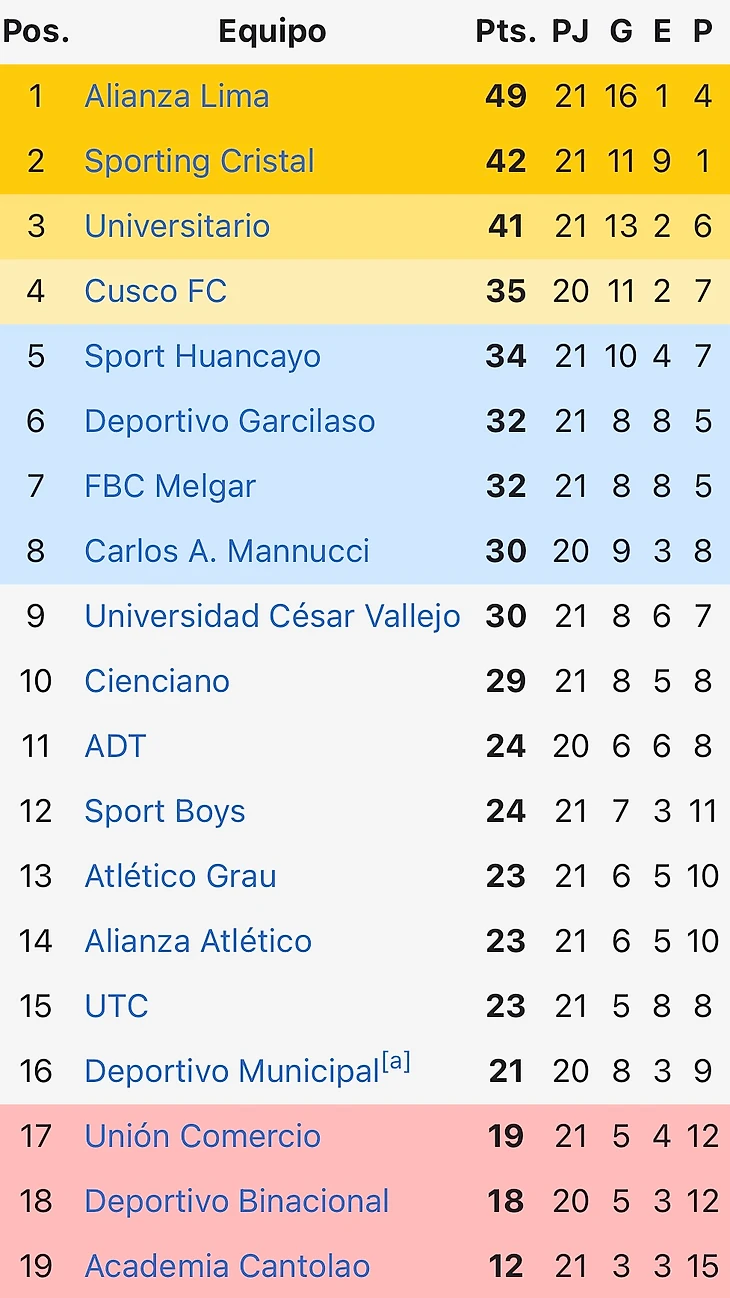This screenshot has height=1298, width=730.
Task: Open the Universidad César Vallejo link
Action: (x=272, y=616)
